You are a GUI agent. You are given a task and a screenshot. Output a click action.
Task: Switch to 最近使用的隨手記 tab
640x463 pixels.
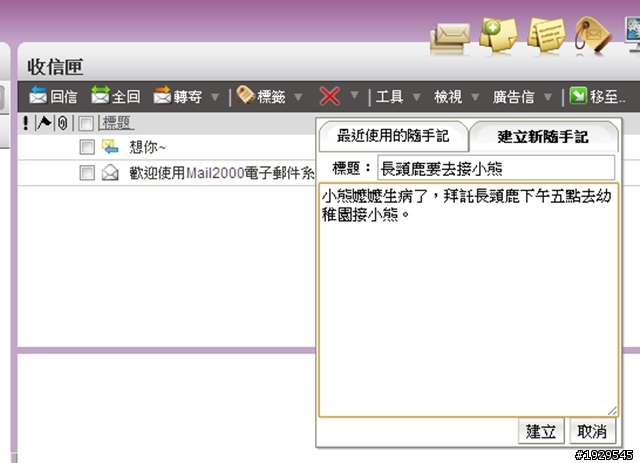tap(393, 136)
